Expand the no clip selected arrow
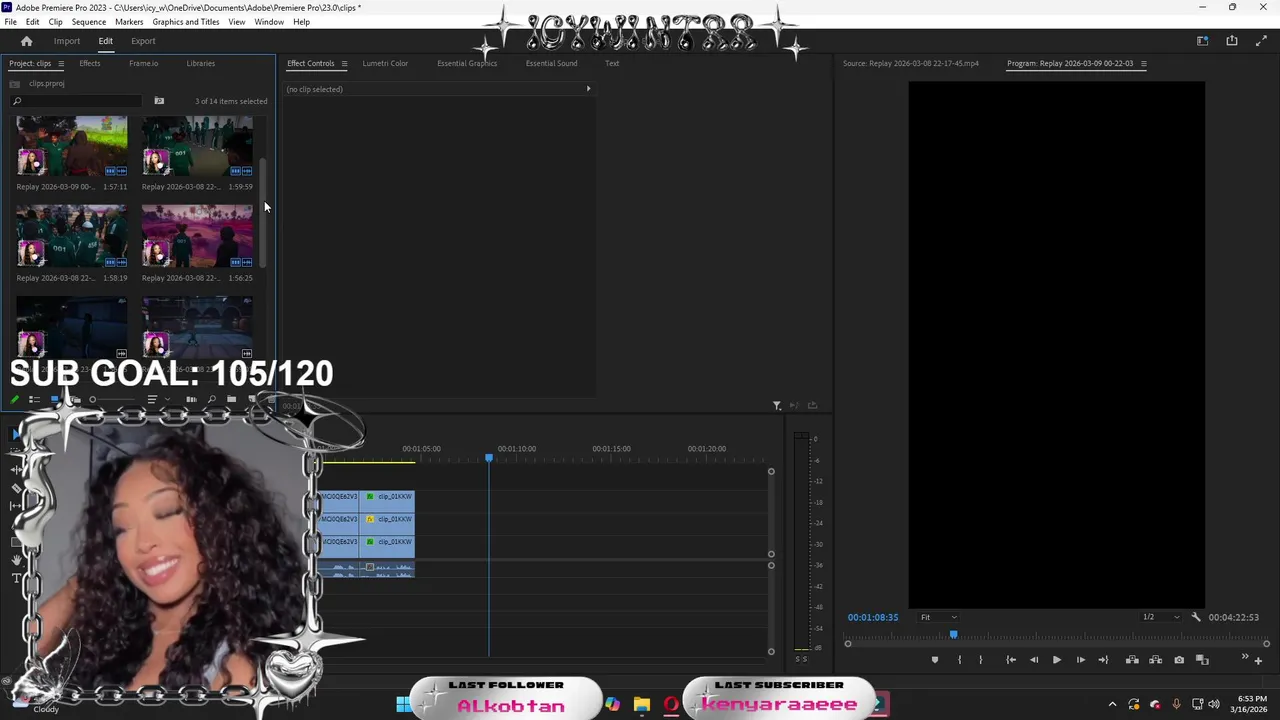The width and height of the screenshot is (1280, 720). tap(588, 89)
